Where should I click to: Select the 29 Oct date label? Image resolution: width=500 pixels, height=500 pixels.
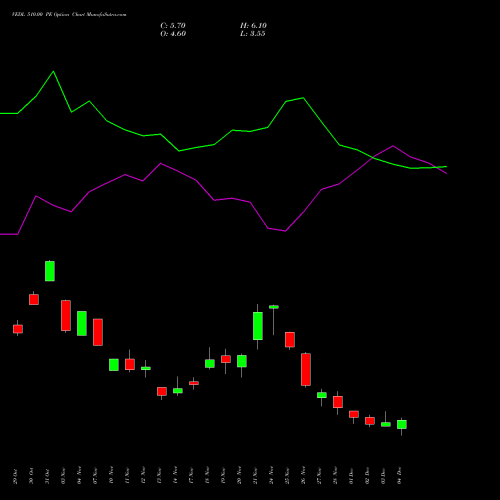(15, 476)
